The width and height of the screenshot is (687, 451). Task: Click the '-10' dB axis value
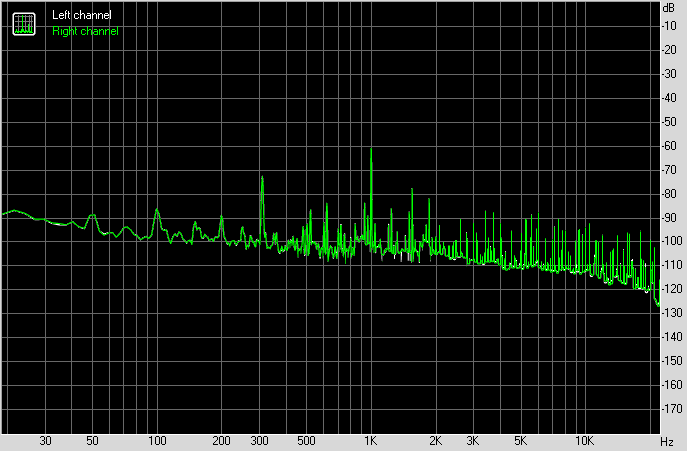(669, 26)
